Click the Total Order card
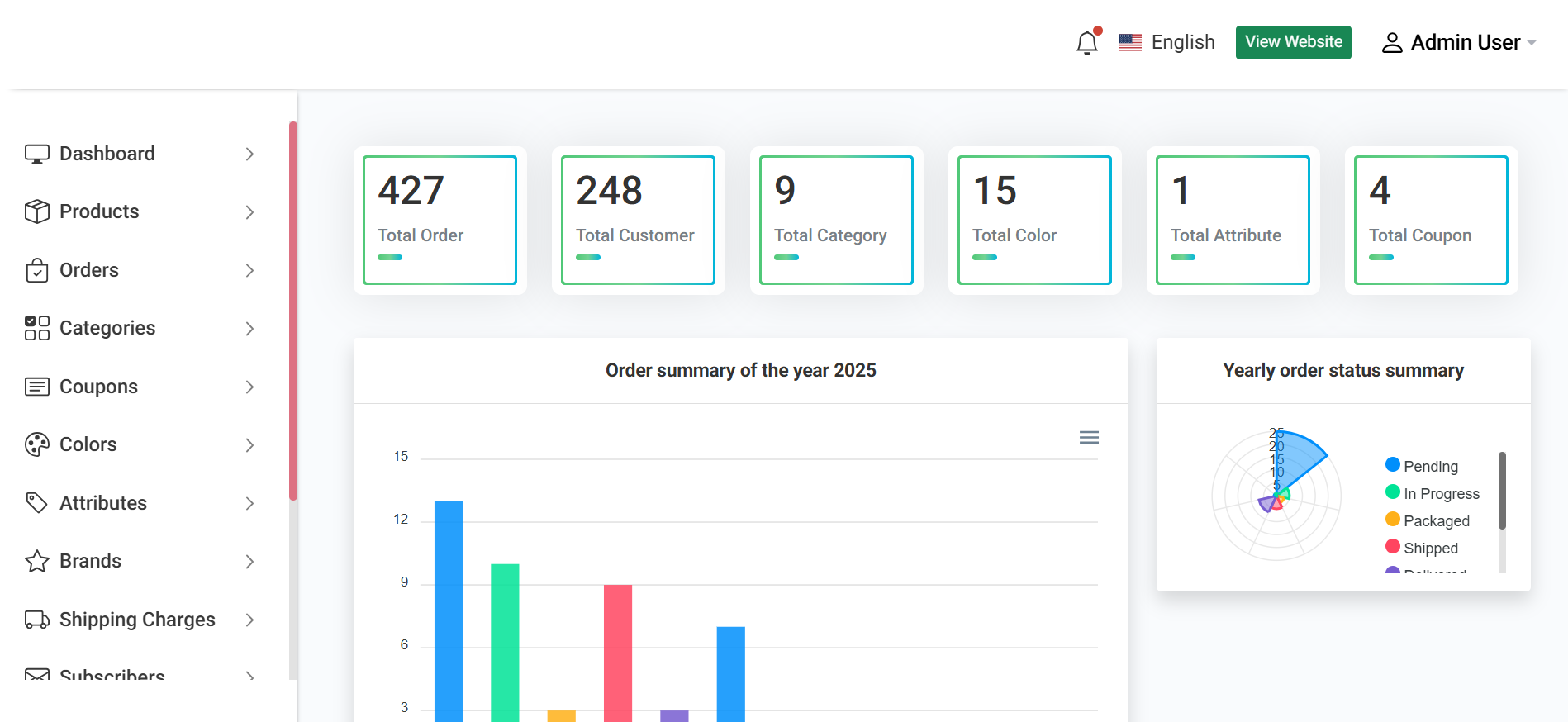This screenshot has width=1568, height=722. [440, 220]
